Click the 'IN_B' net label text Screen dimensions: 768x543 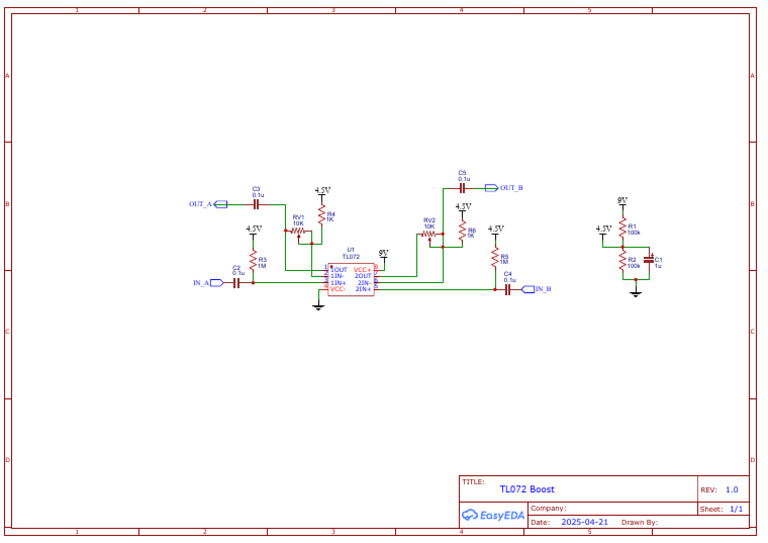[543, 289]
